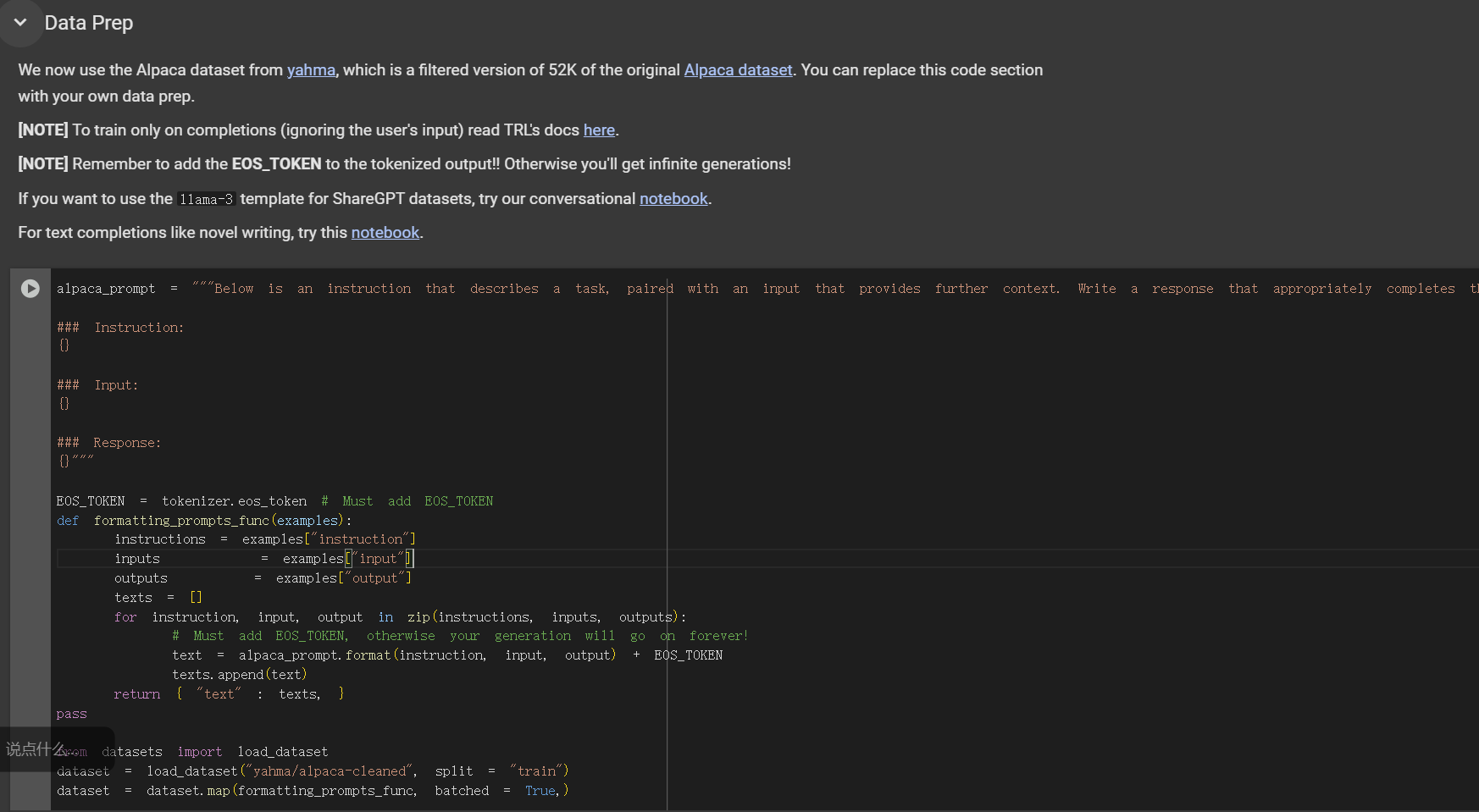This screenshot has width=1479, height=812.
Task: Click 'dataset.map' call on last line
Action: pyautogui.click(x=188, y=791)
